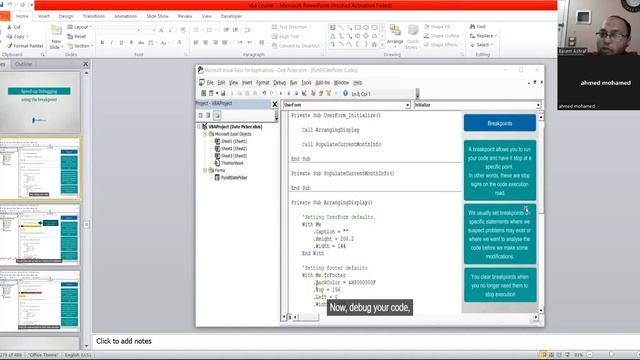Toggle Align Text Left in ribbon
Image resolution: width=640 pixels, height=360 pixels.
tap(196, 42)
